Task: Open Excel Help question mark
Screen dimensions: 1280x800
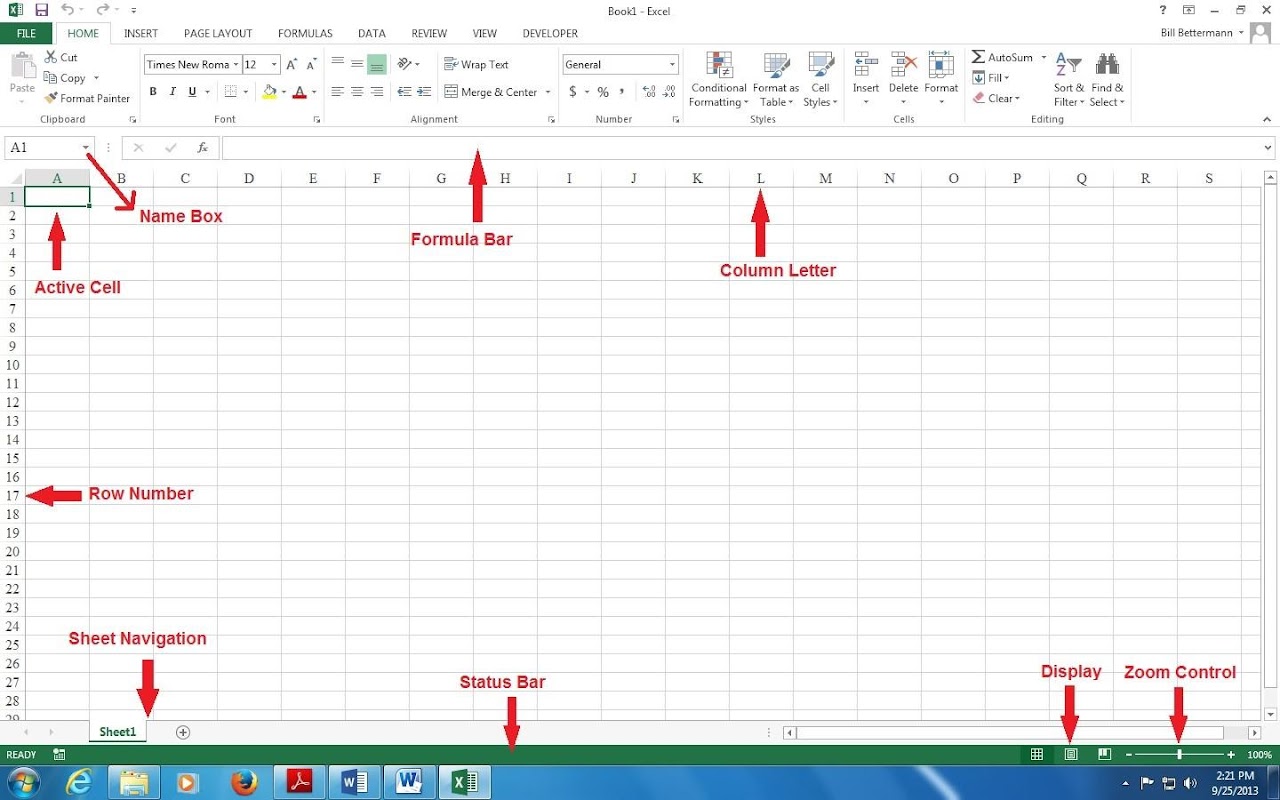Action: 1163,10
